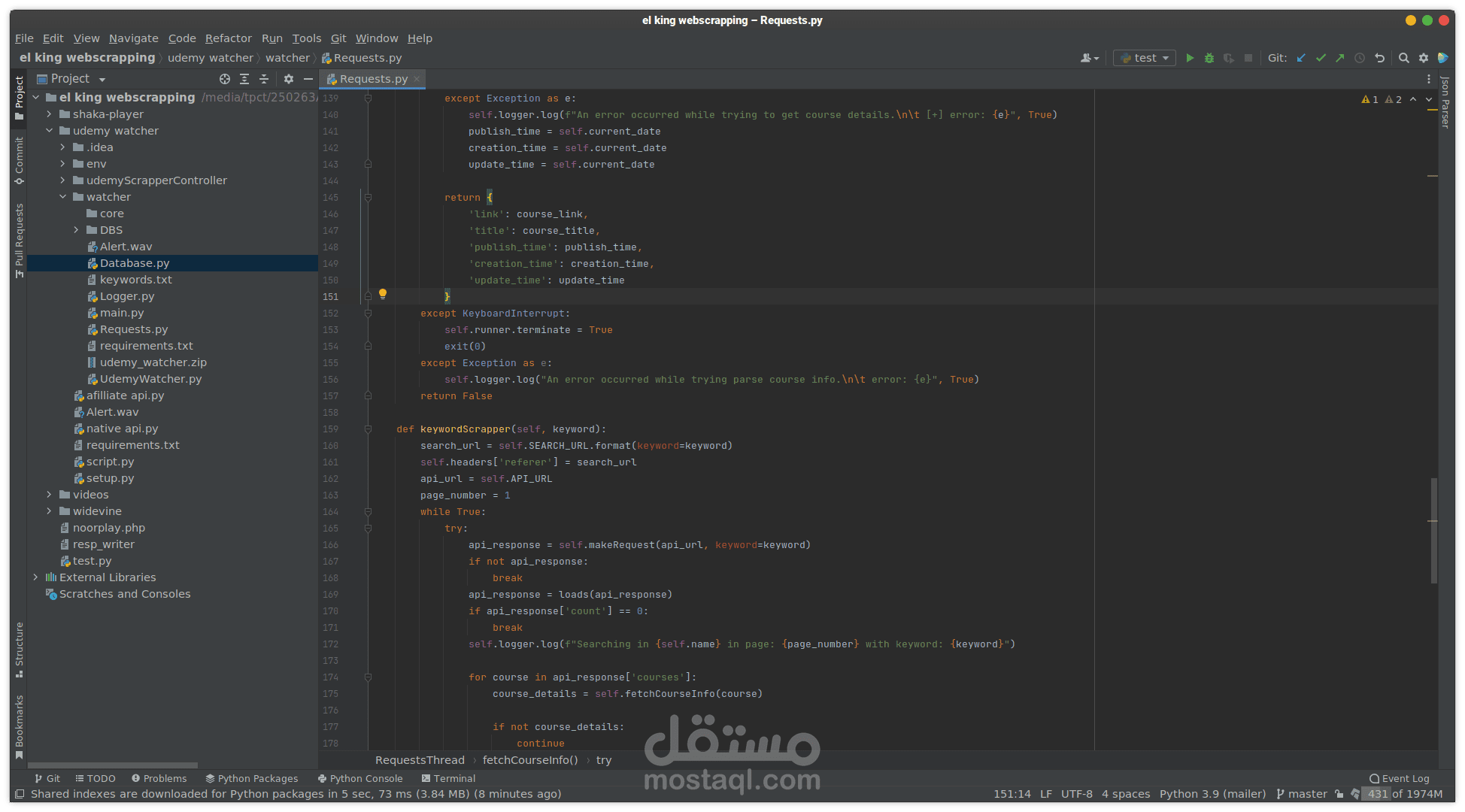Expand the .idea folder
This screenshot has height=812, width=1465.
tap(62, 147)
